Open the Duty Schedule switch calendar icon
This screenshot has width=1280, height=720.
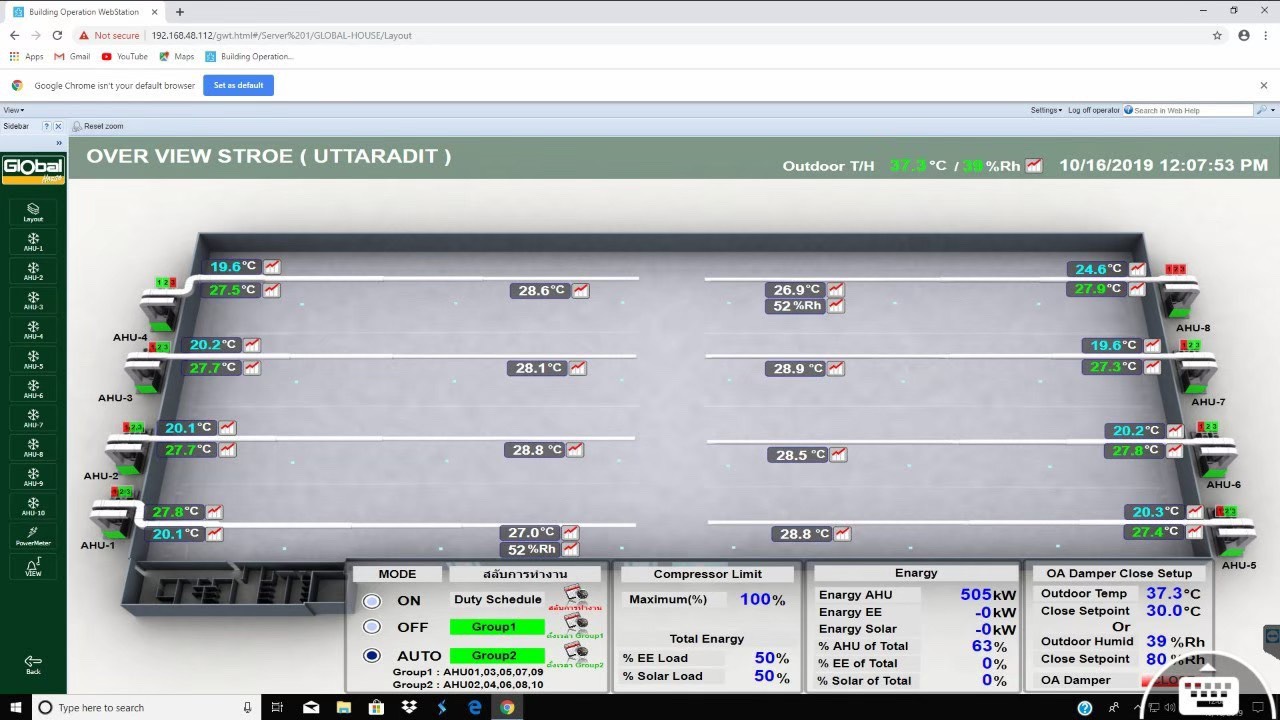pyautogui.click(x=574, y=594)
